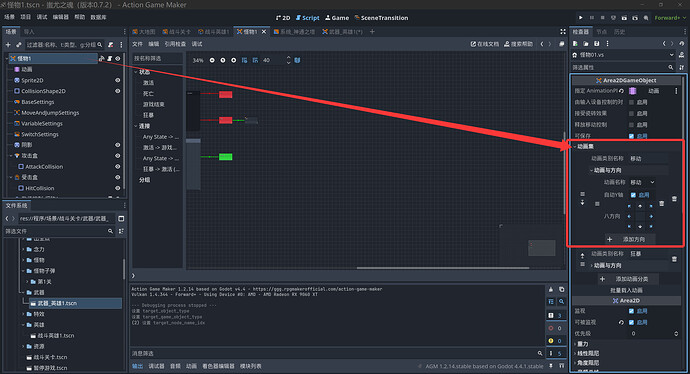The height and width of the screenshot is (374, 690).
Task: Click the new resource icon in inspector
Action: [x=575, y=44]
